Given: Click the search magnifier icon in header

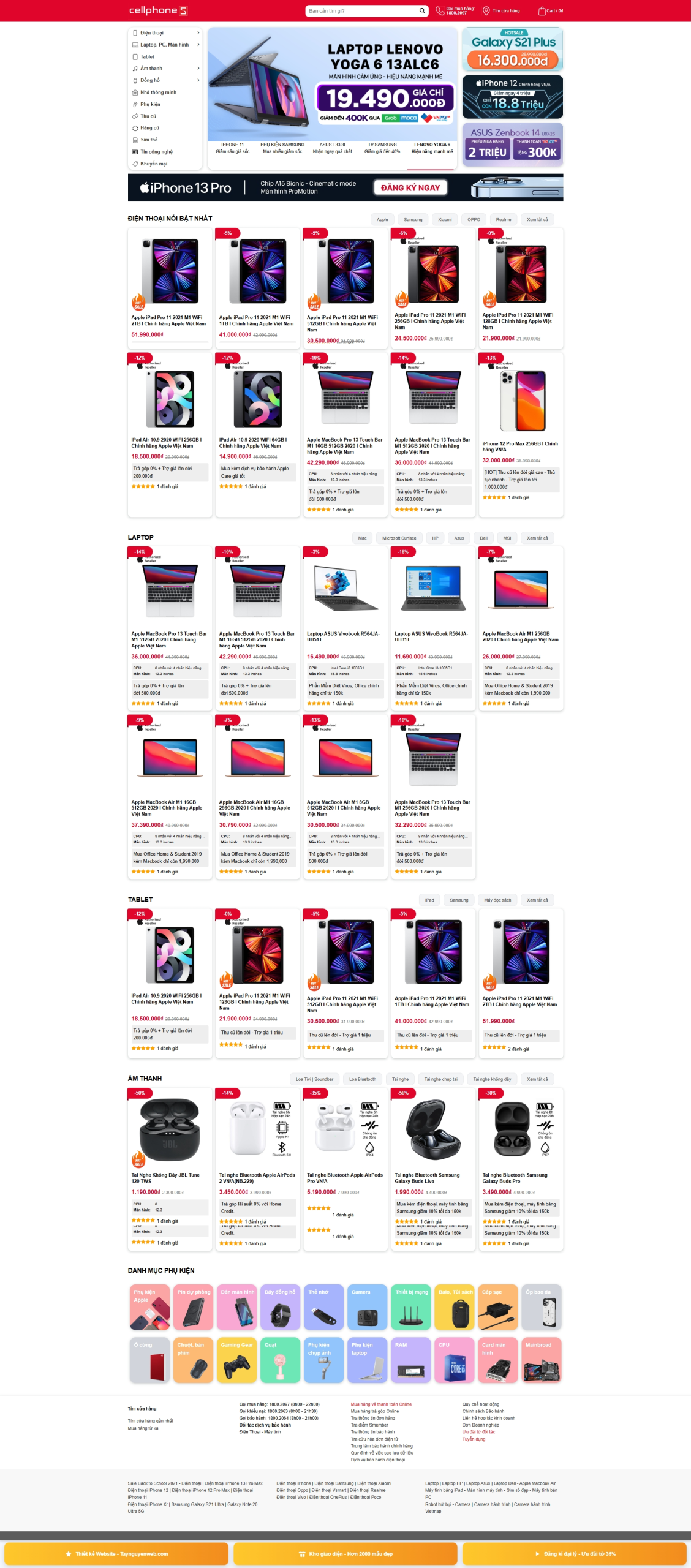Looking at the screenshot, I should [x=421, y=10].
